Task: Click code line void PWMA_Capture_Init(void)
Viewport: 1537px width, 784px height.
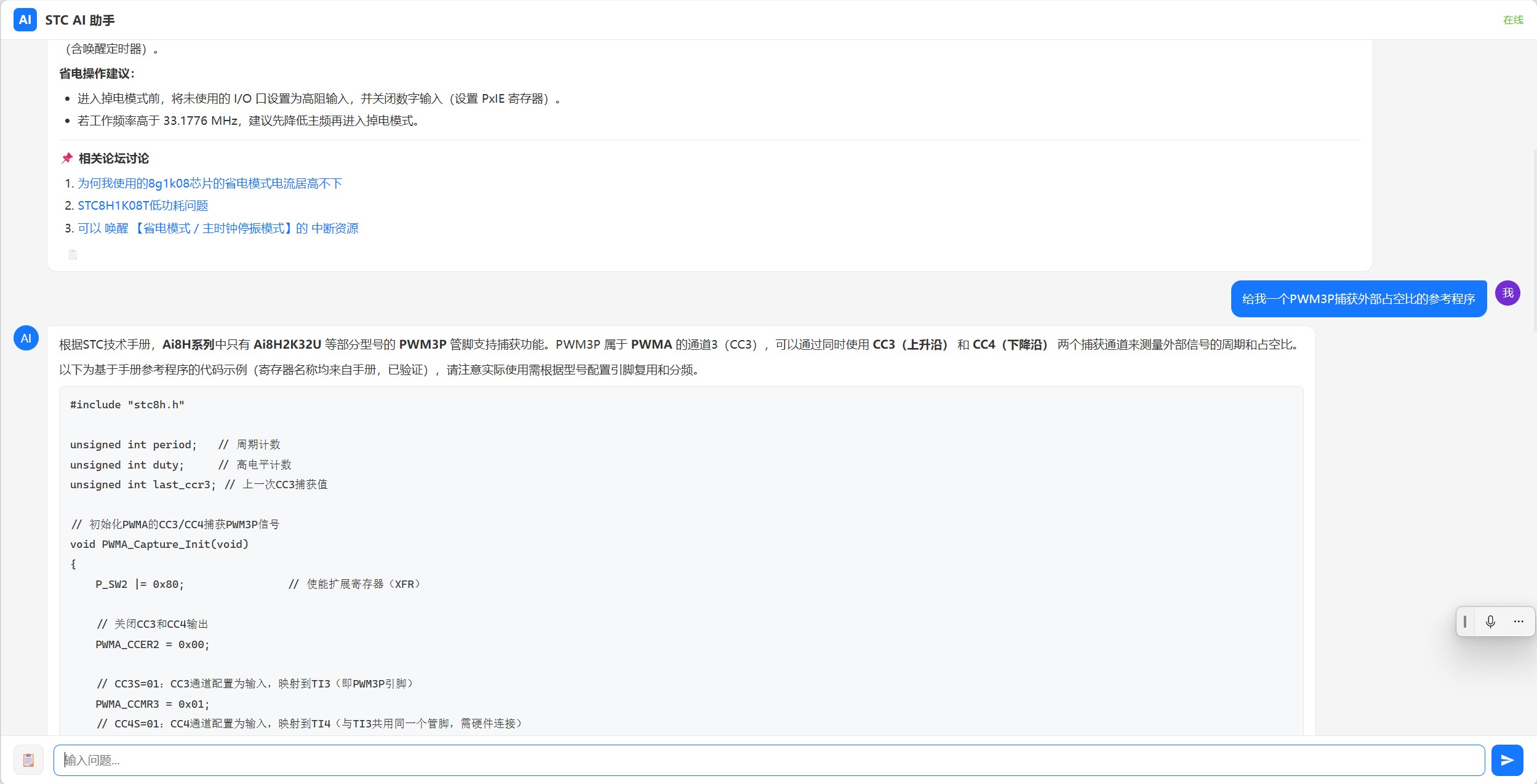Action: [x=159, y=544]
